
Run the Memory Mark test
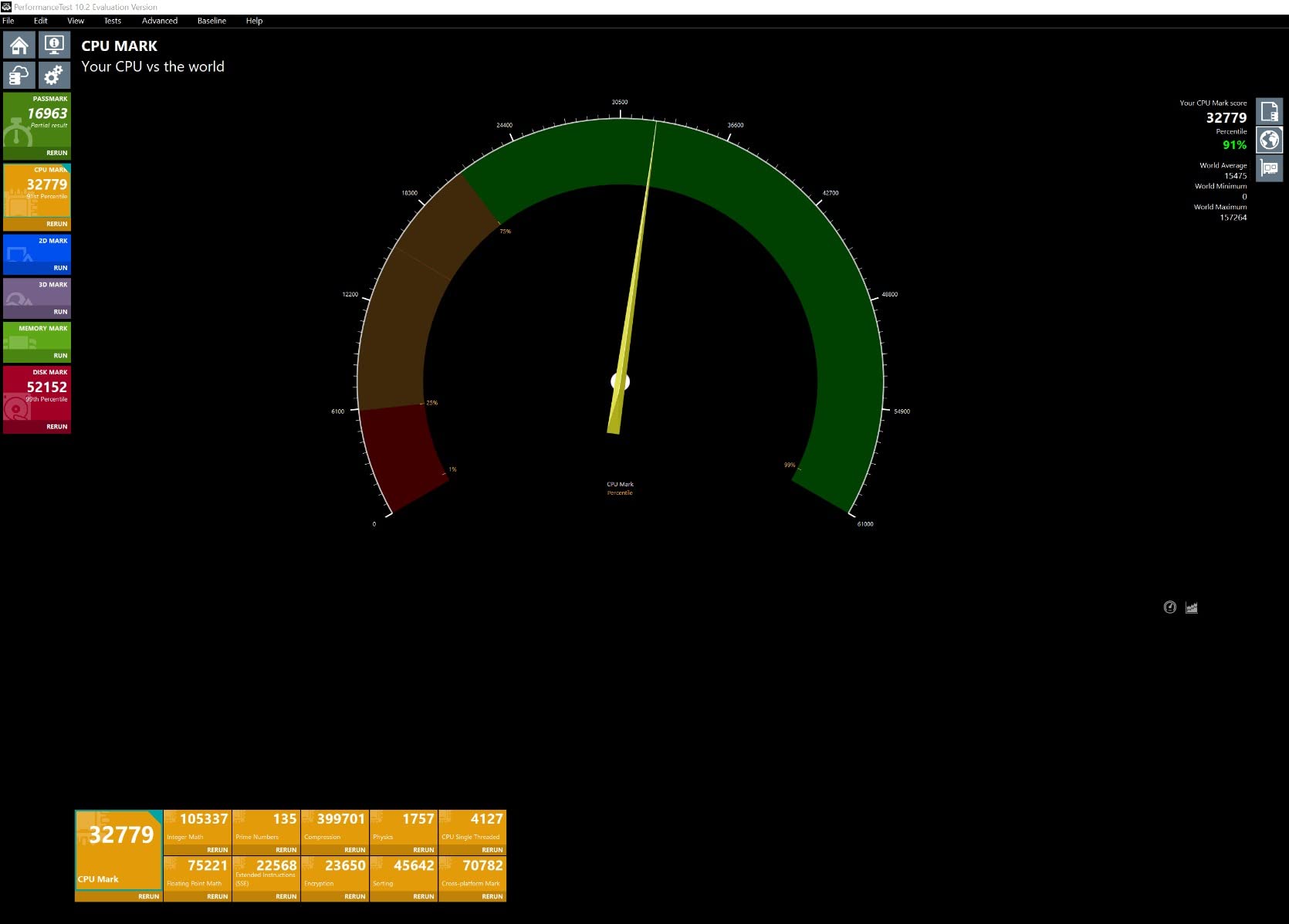61,356
